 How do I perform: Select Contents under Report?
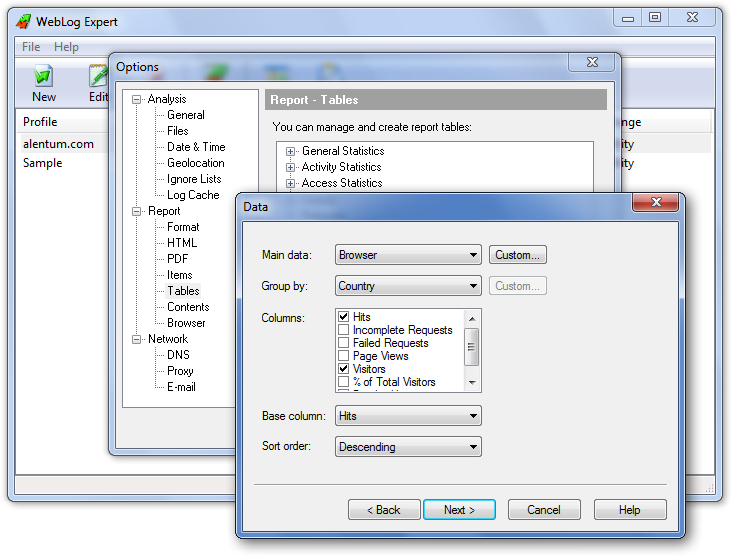189,307
